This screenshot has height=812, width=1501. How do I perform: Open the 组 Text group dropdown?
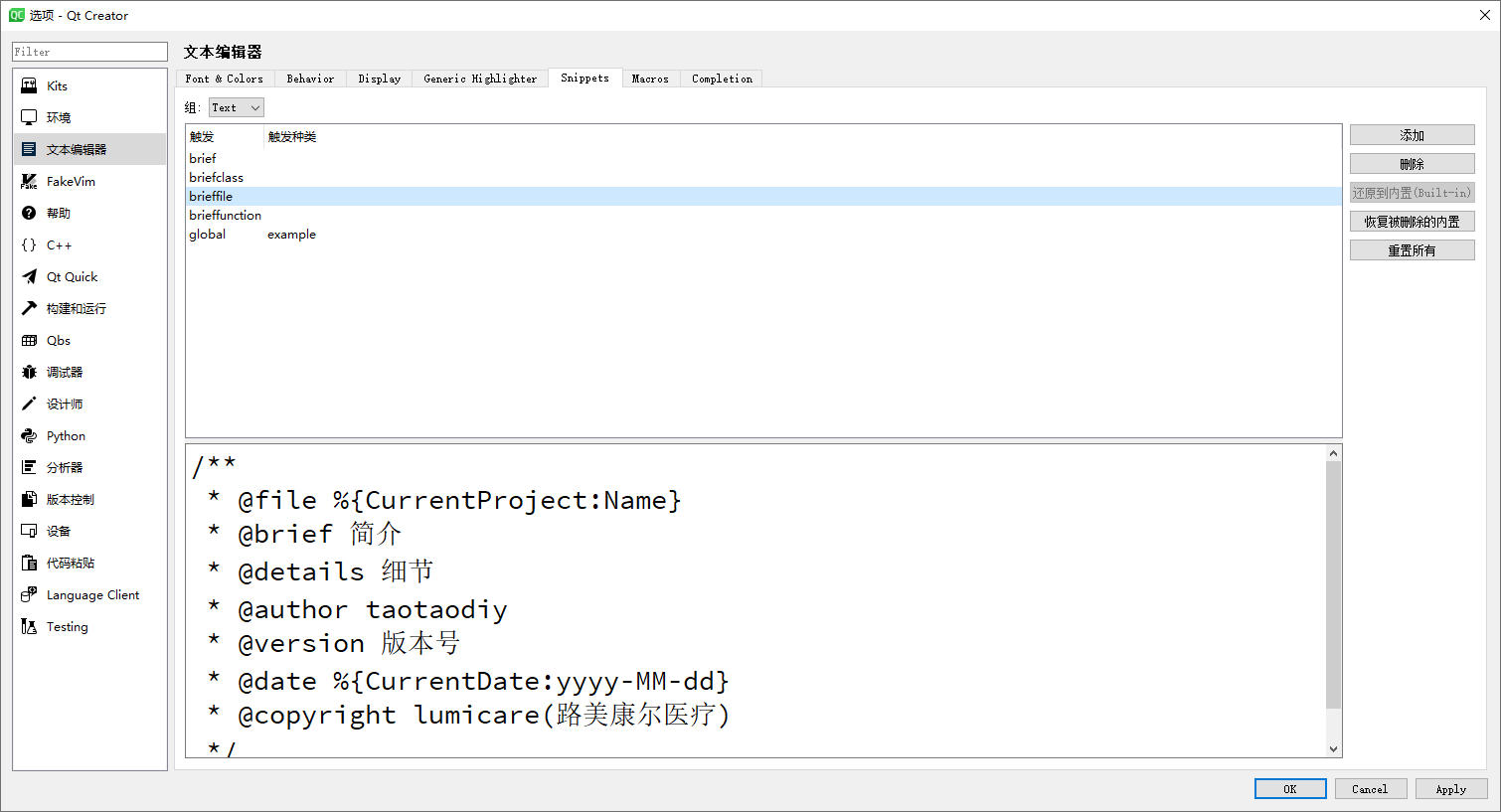[237, 107]
